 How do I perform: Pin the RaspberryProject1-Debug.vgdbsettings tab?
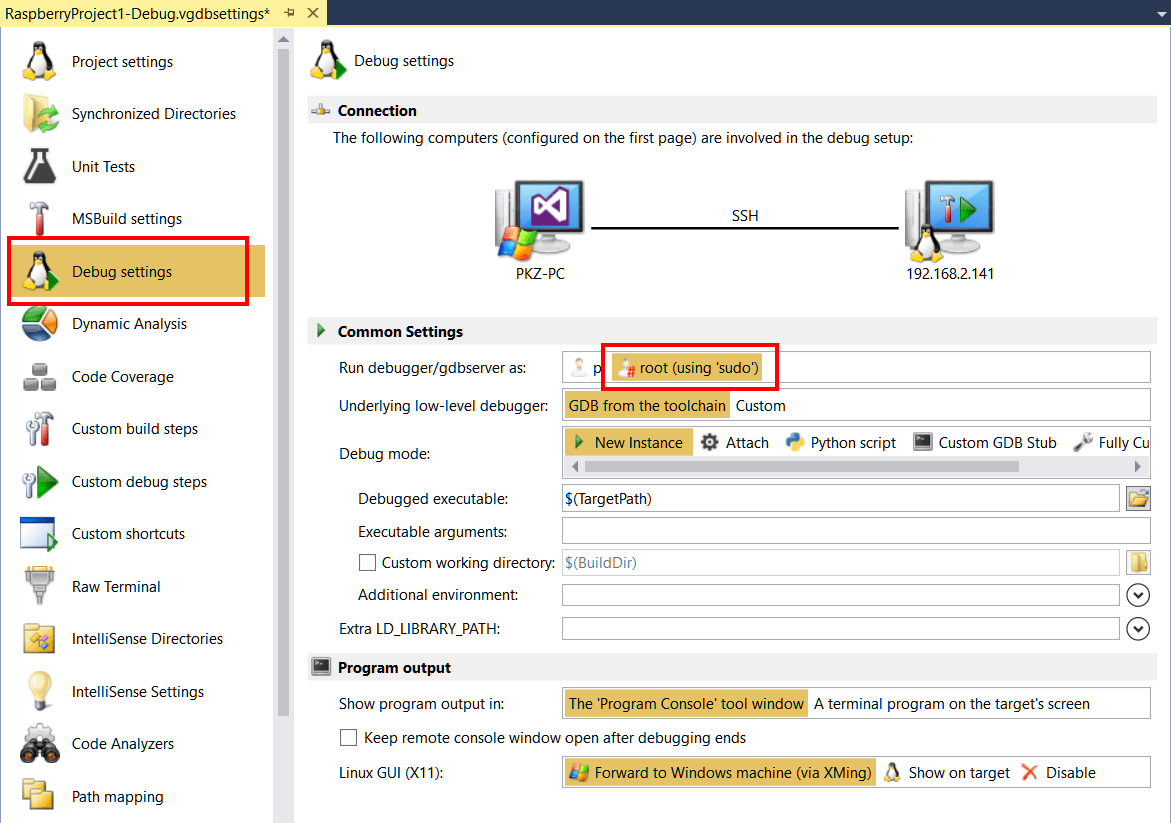[289, 13]
